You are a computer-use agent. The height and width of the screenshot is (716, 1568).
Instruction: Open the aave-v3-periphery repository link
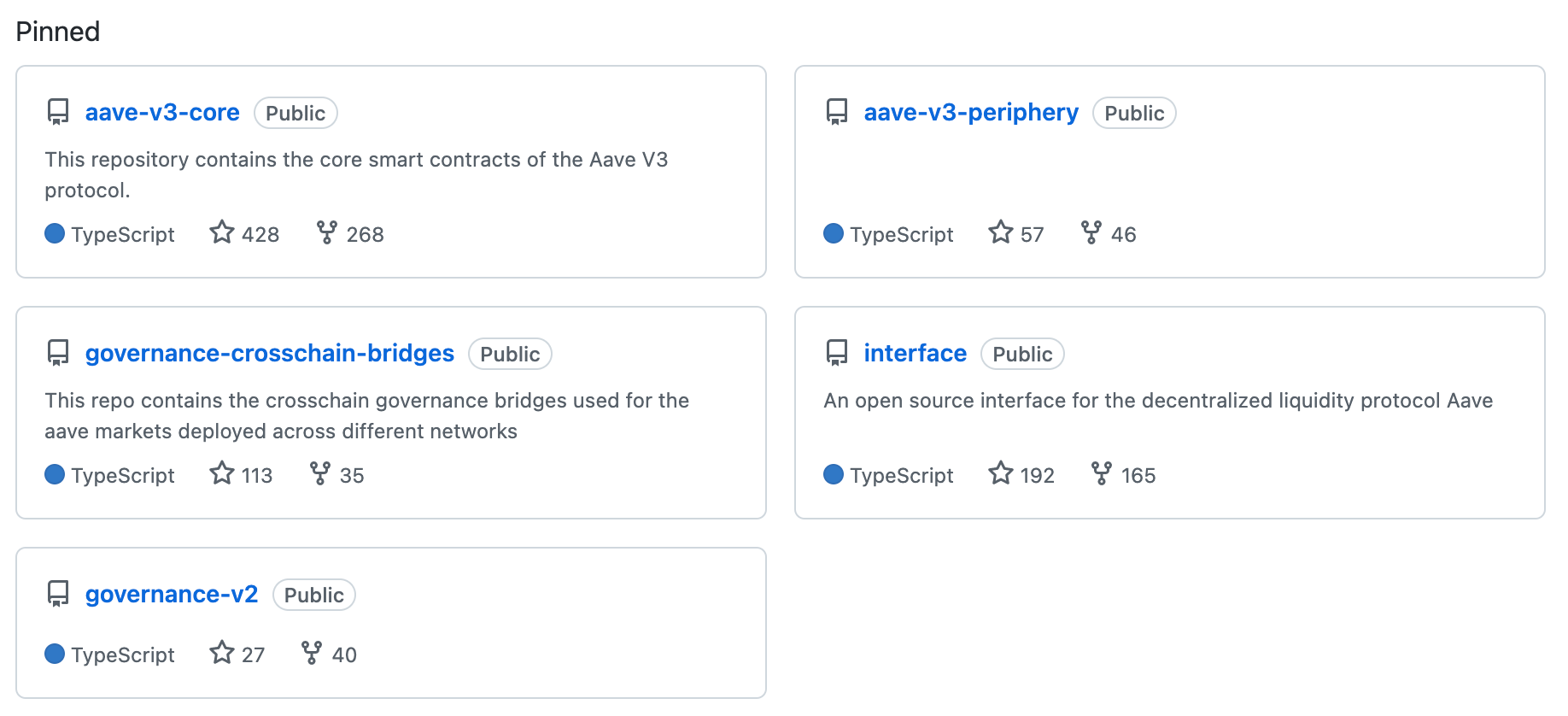point(971,113)
